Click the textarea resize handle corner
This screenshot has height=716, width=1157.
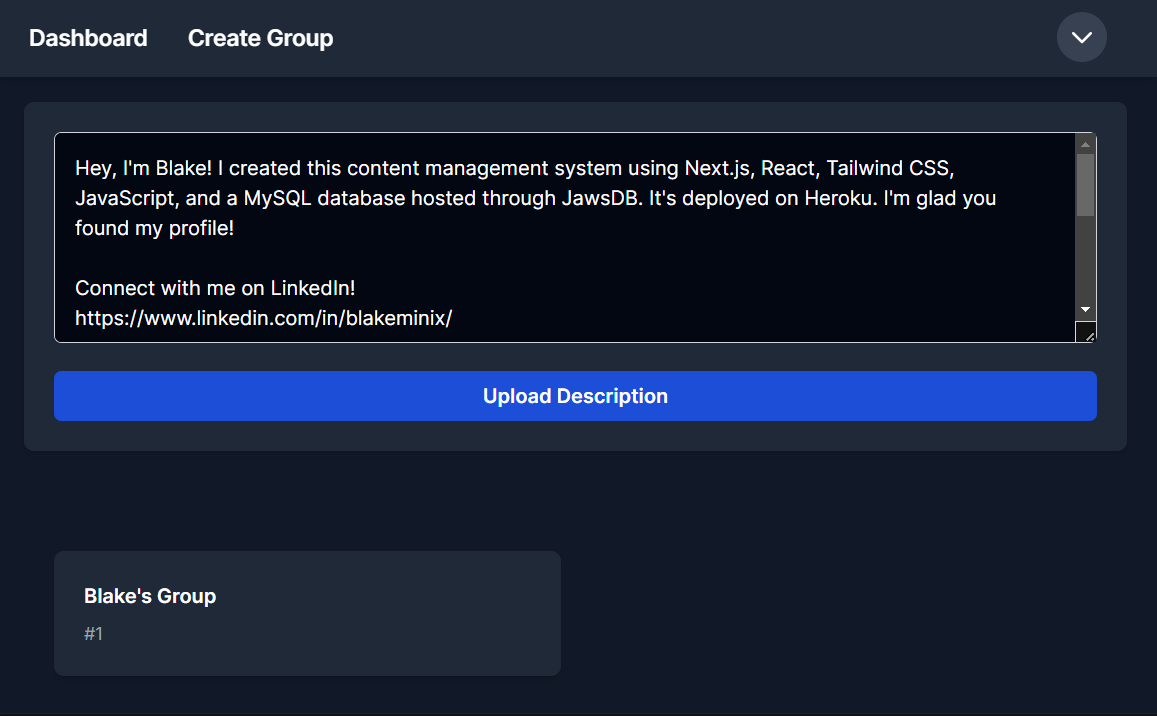(1087, 333)
